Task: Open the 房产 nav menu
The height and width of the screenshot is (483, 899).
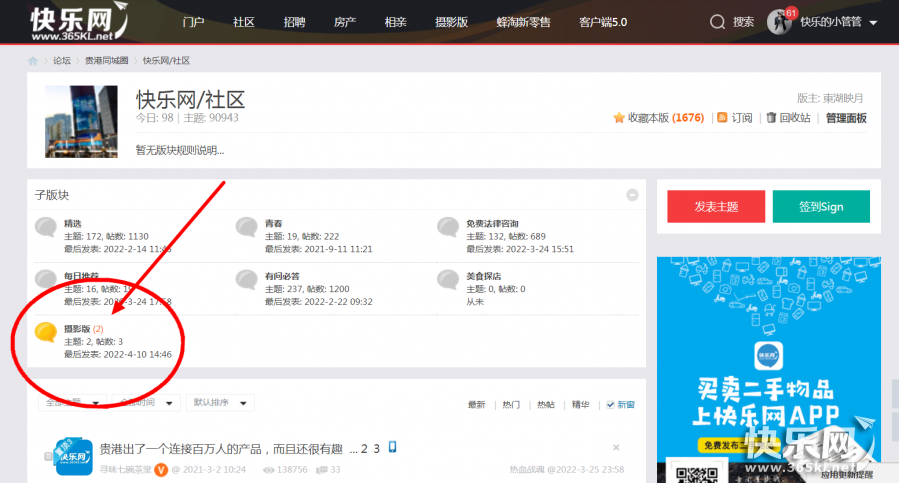Action: pyautogui.click(x=345, y=22)
